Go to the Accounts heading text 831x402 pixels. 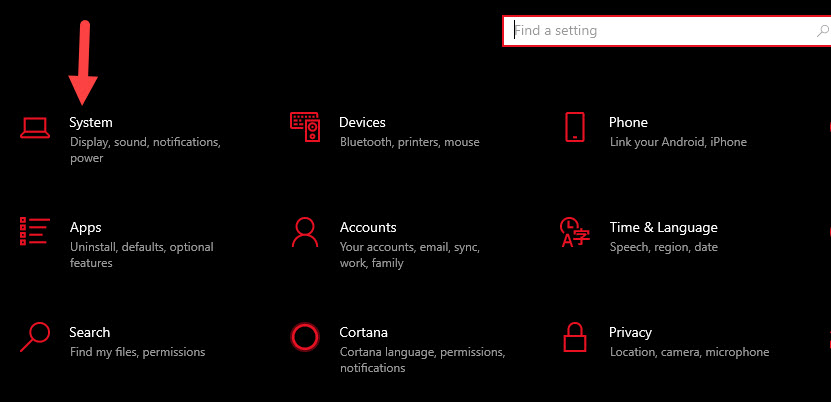(x=368, y=227)
